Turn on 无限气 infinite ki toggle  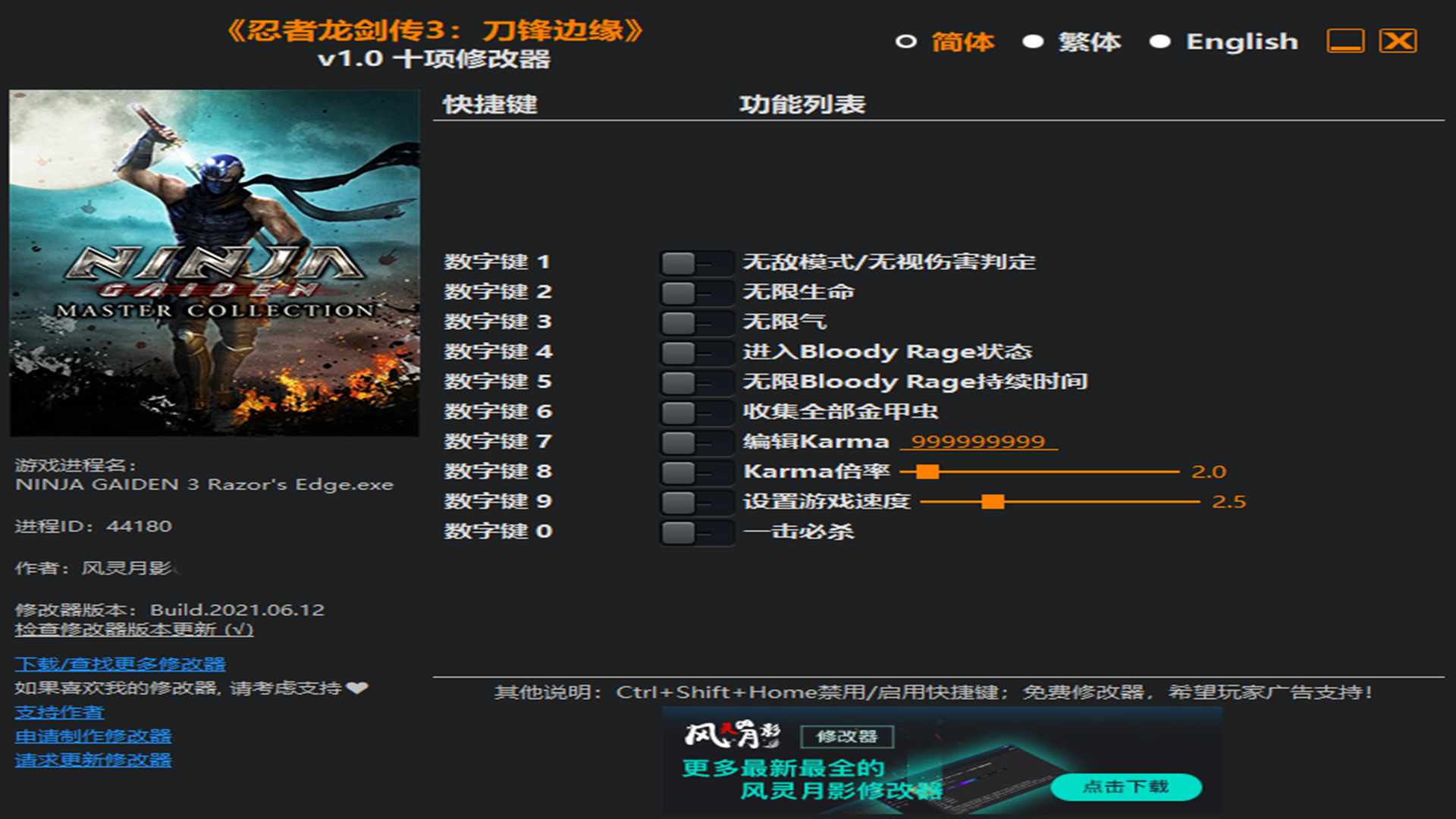pos(695,323)
